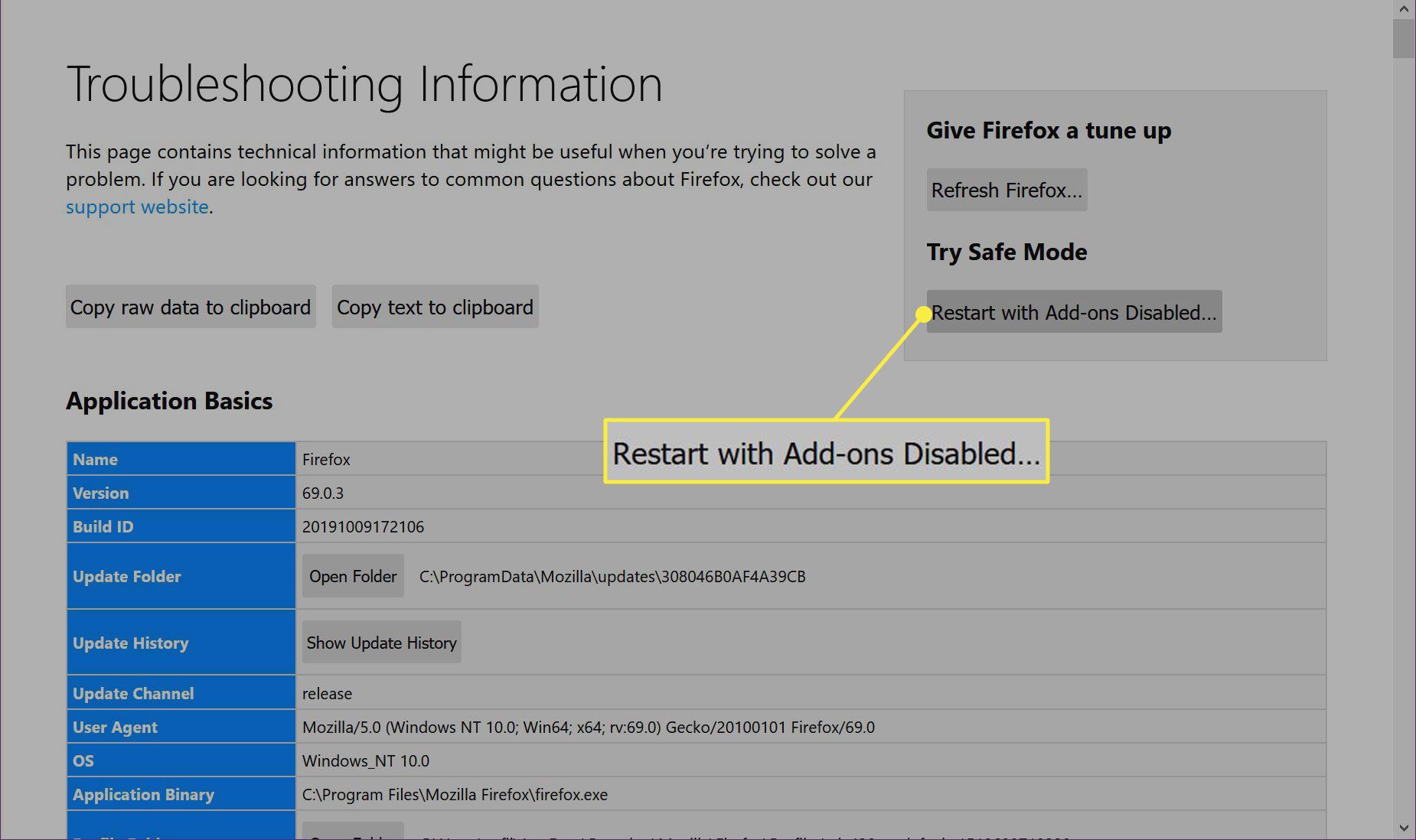Click the OS row header

(x=181, y=760)
